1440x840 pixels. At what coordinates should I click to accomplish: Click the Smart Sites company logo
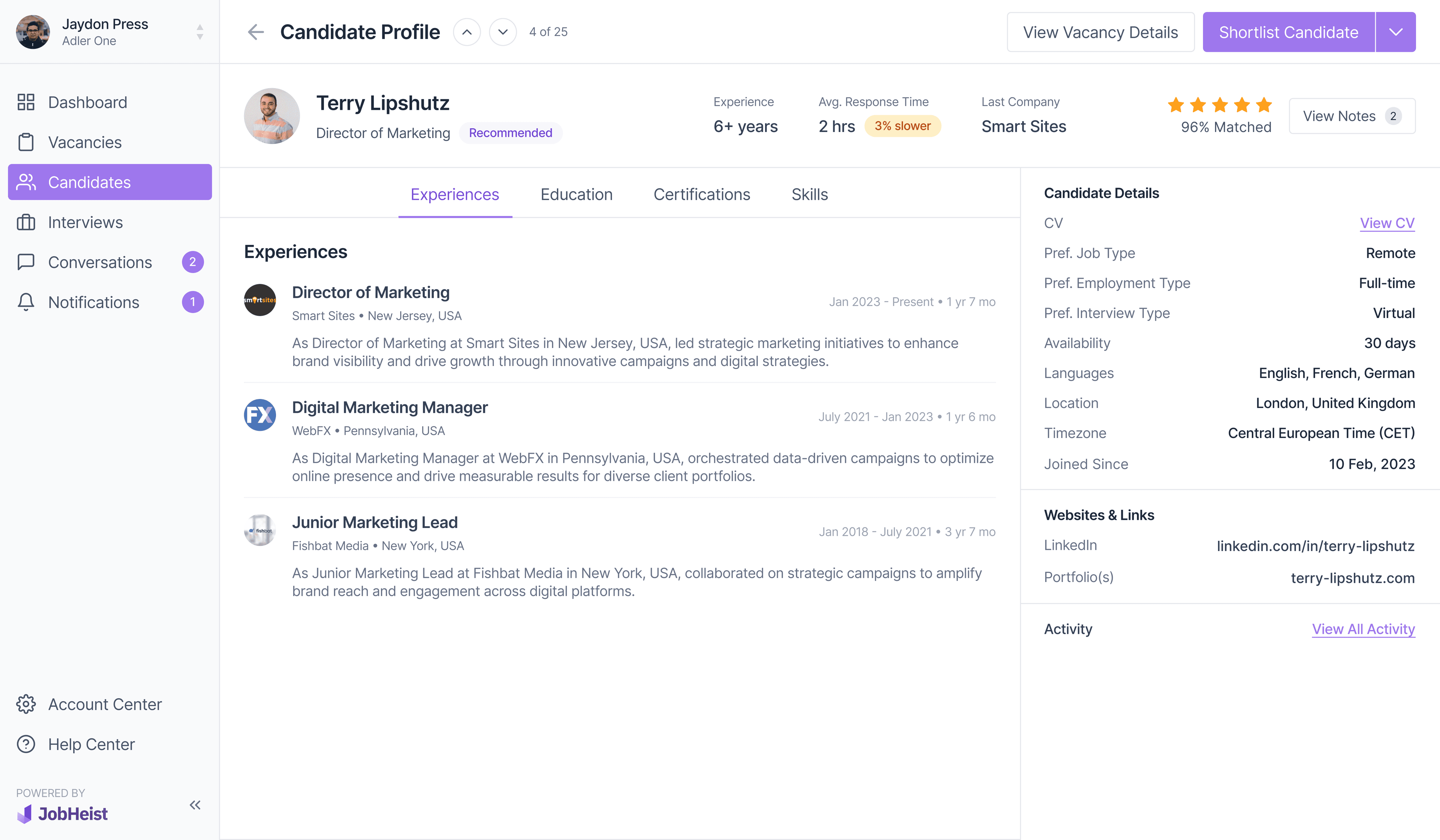[x=260, y=300]
